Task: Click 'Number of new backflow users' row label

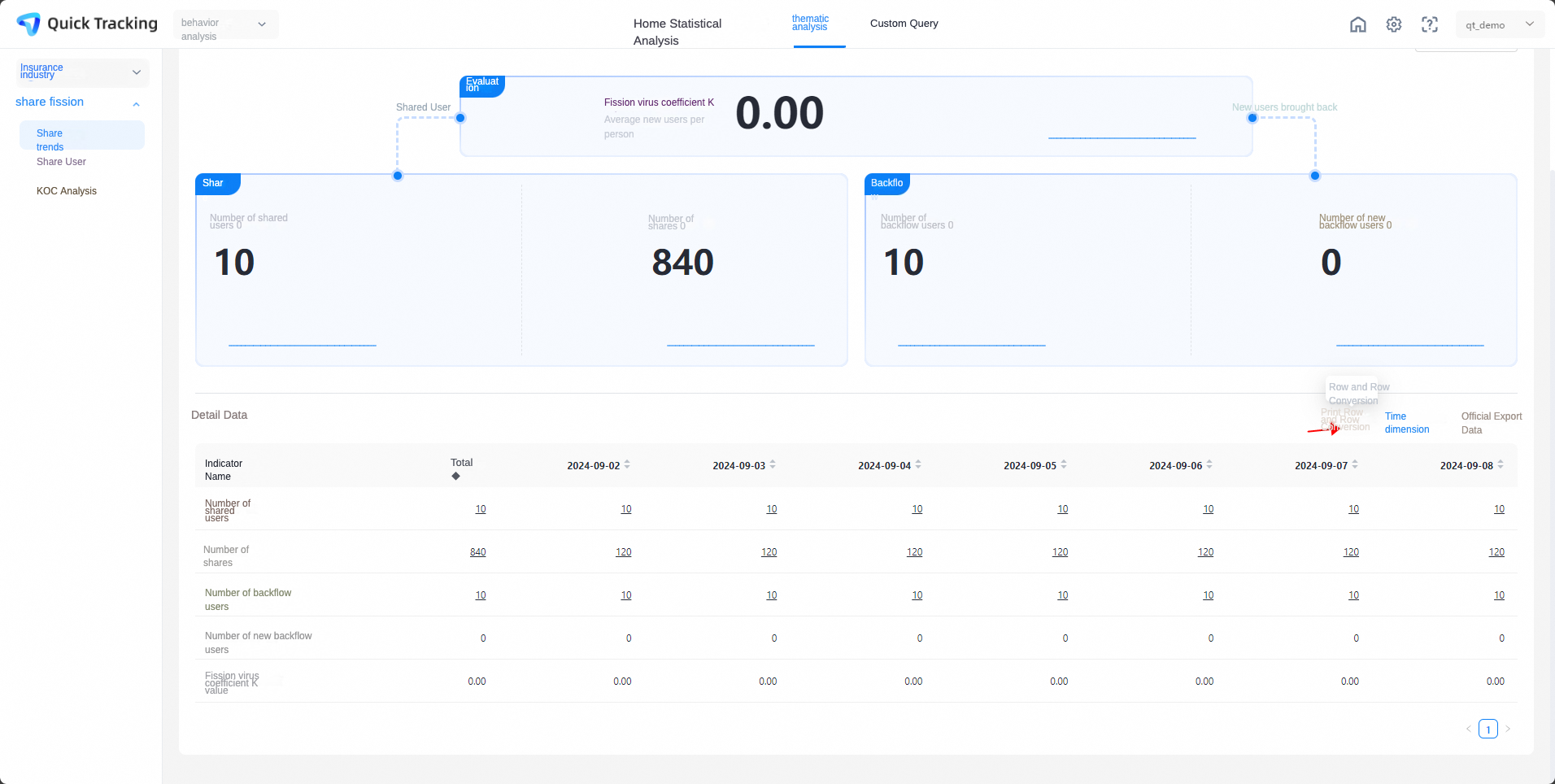Action: 259,642
